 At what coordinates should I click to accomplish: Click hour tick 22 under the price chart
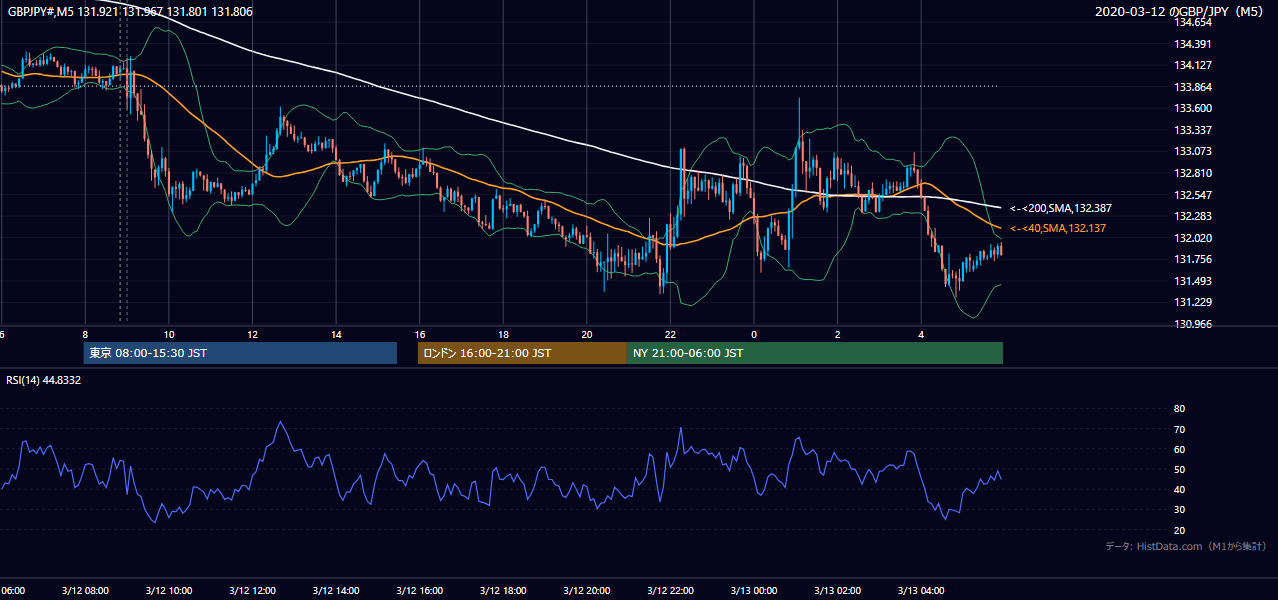click(x=671, y=334)
